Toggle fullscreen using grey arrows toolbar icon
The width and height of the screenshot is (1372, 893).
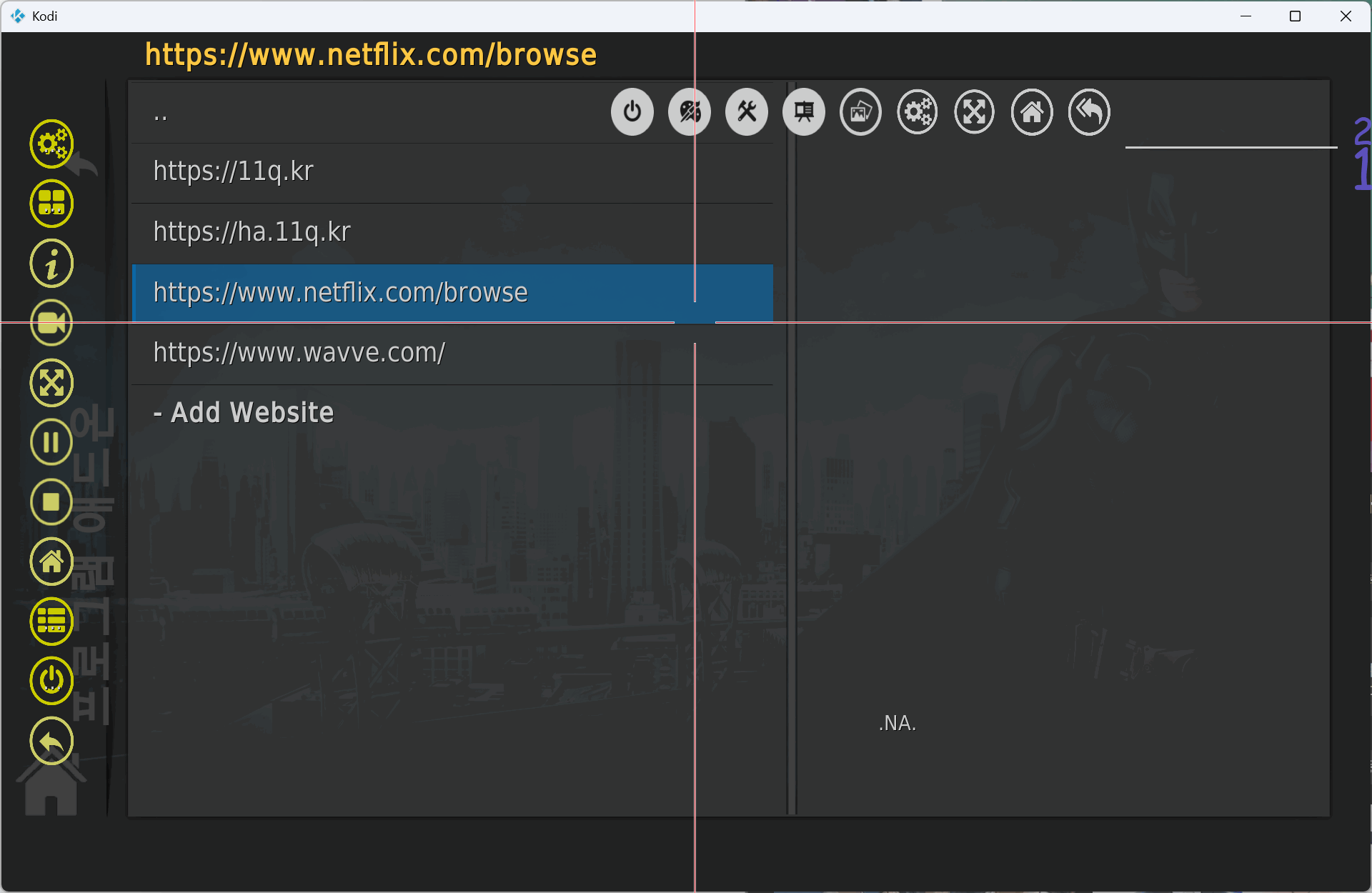[x=975, y=112]
